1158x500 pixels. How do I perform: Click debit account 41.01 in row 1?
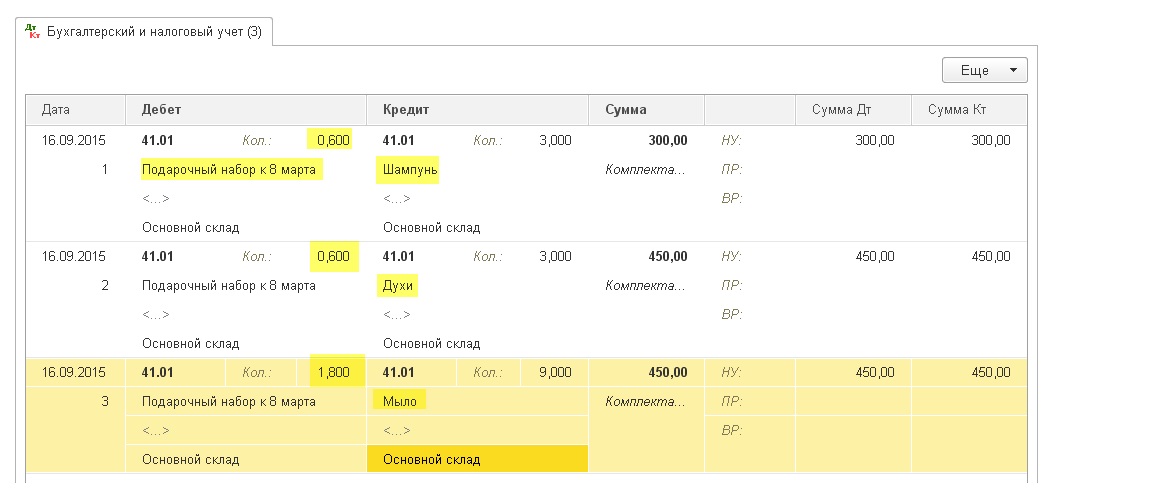point(157,140)
